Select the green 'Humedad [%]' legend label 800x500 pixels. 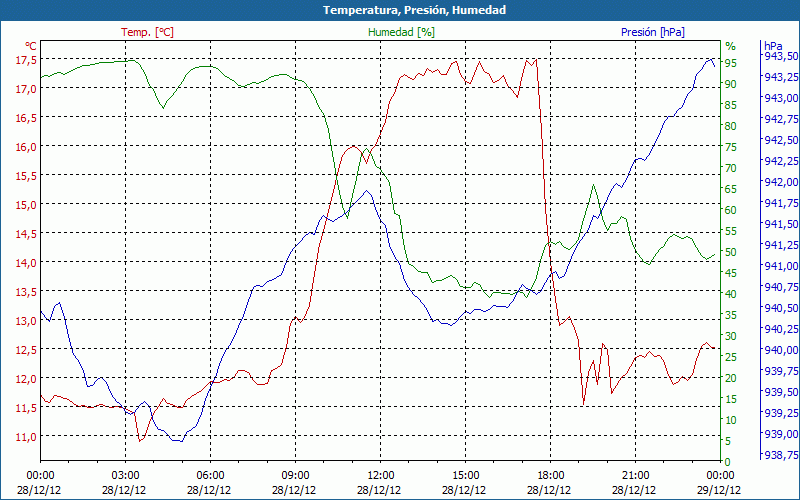click(x=401, y=32)
